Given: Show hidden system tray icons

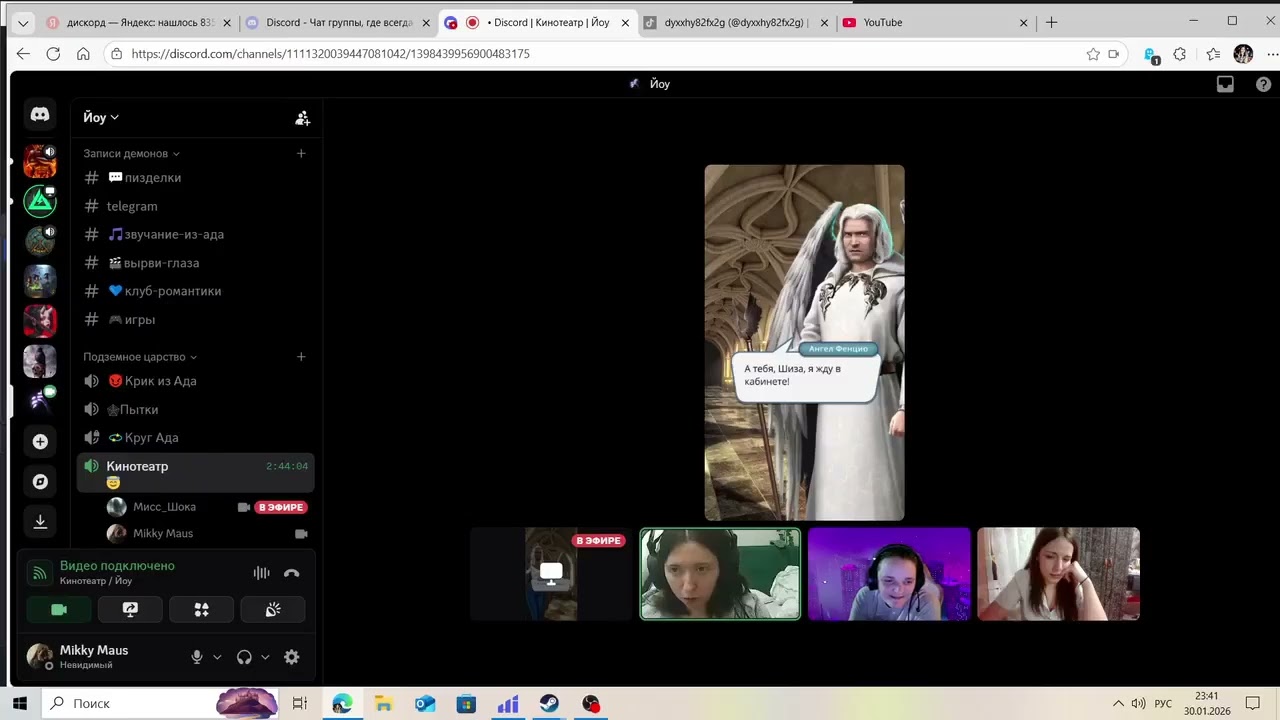Looking at the screenshot, I should point(1118,703).
